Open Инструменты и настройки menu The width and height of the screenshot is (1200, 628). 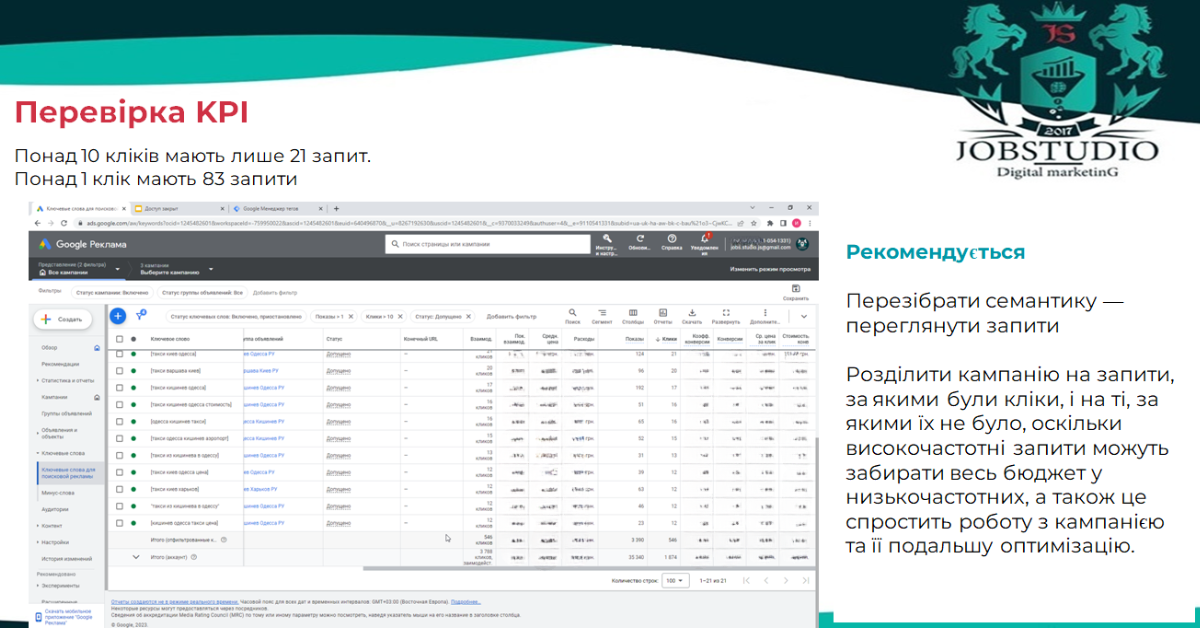(607, 242)
